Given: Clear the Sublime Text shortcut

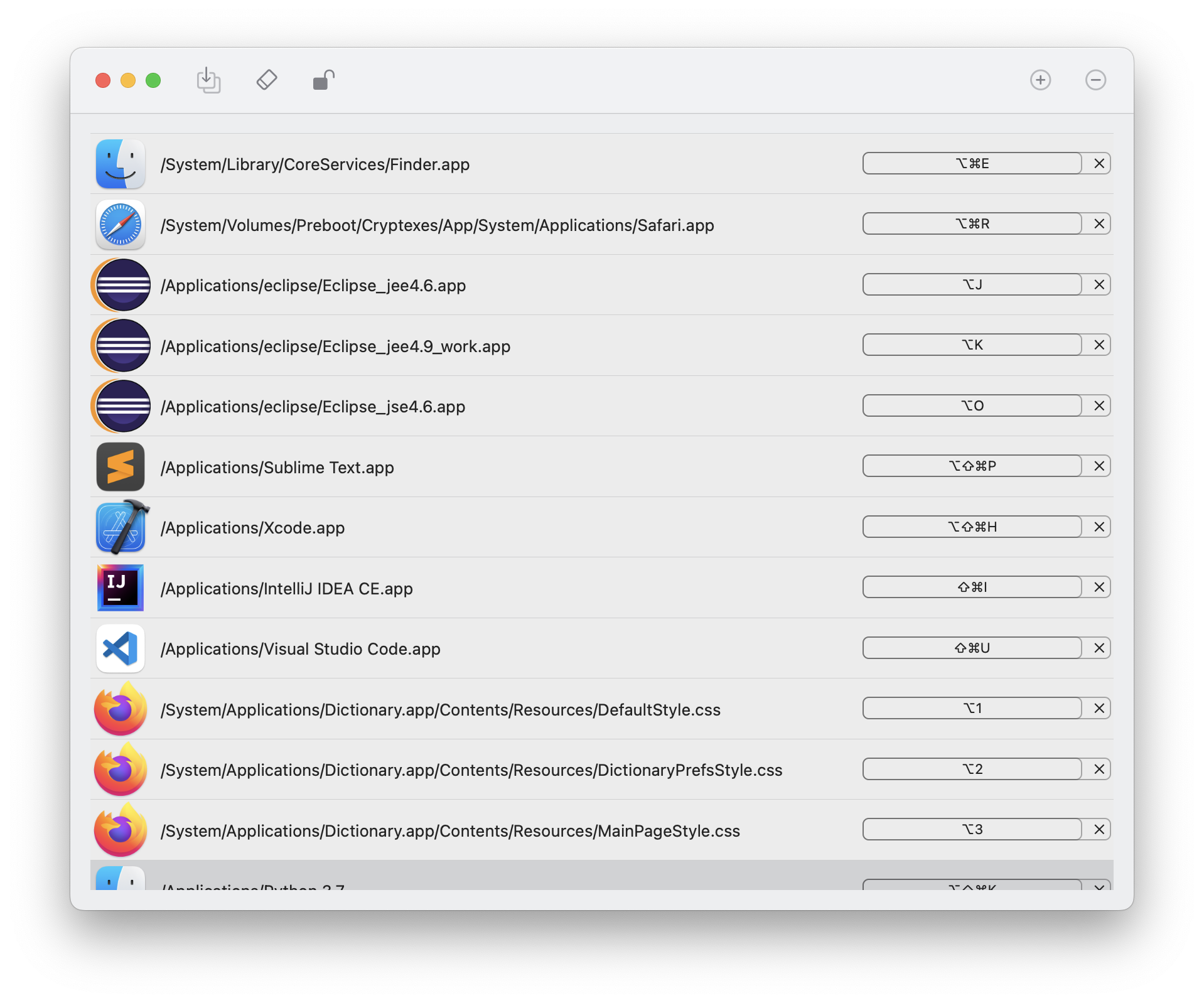Looking at the screenshot, I should coord(1099,466).
